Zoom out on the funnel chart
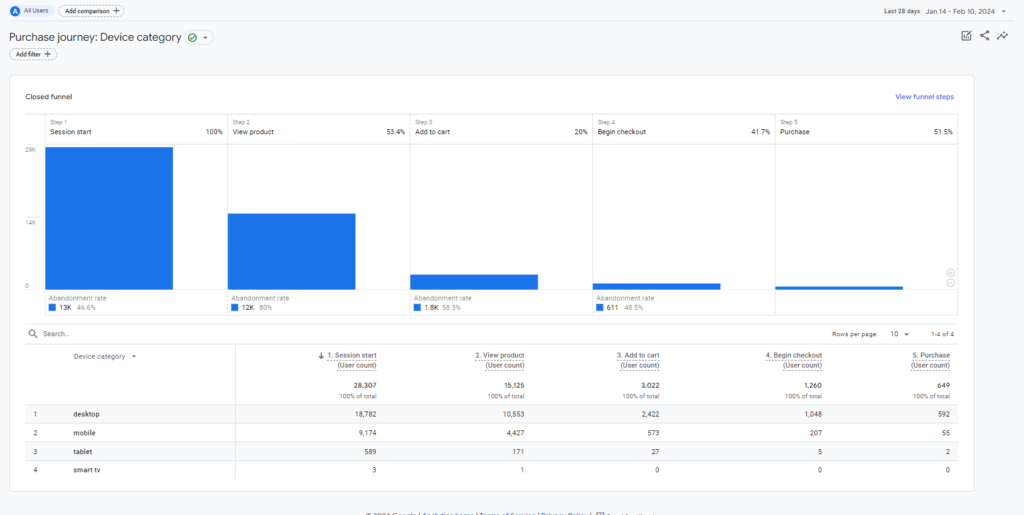Image resolution: width=1024 pixels, height=515 pixels. [950, 283]
